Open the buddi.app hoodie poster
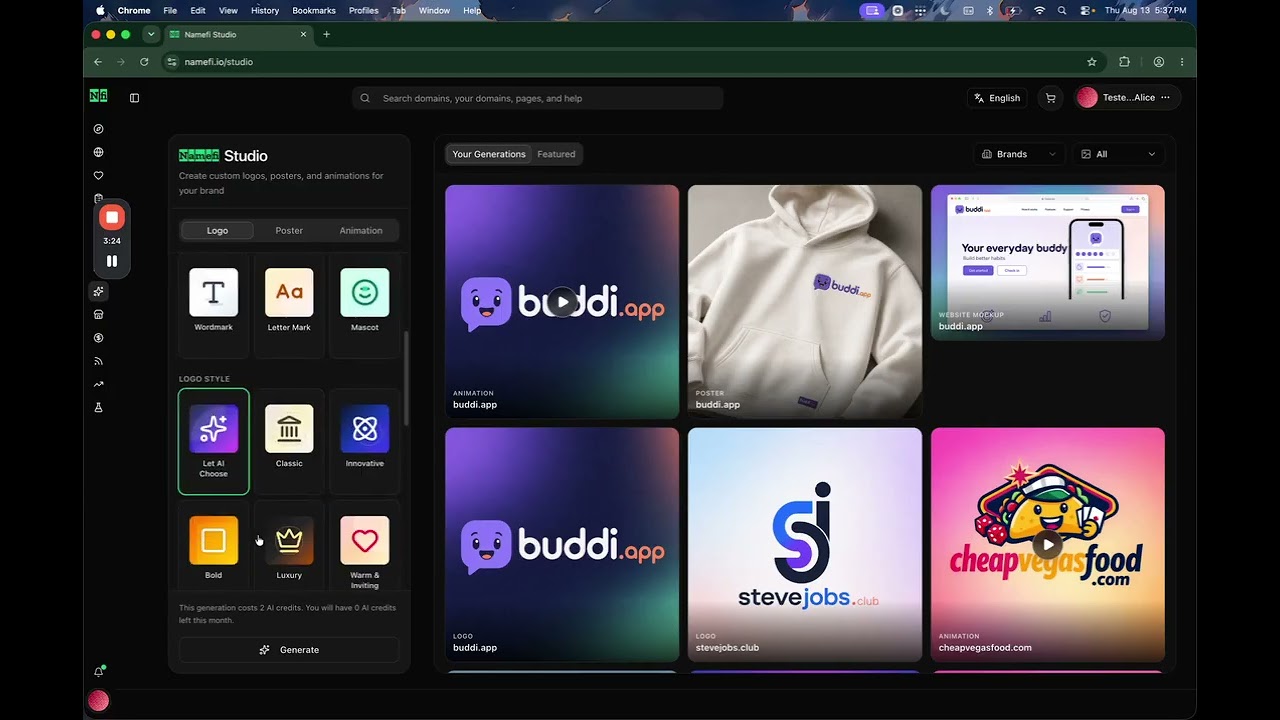The height and width of the screenshot is (720, 1280). coord(805,302)
